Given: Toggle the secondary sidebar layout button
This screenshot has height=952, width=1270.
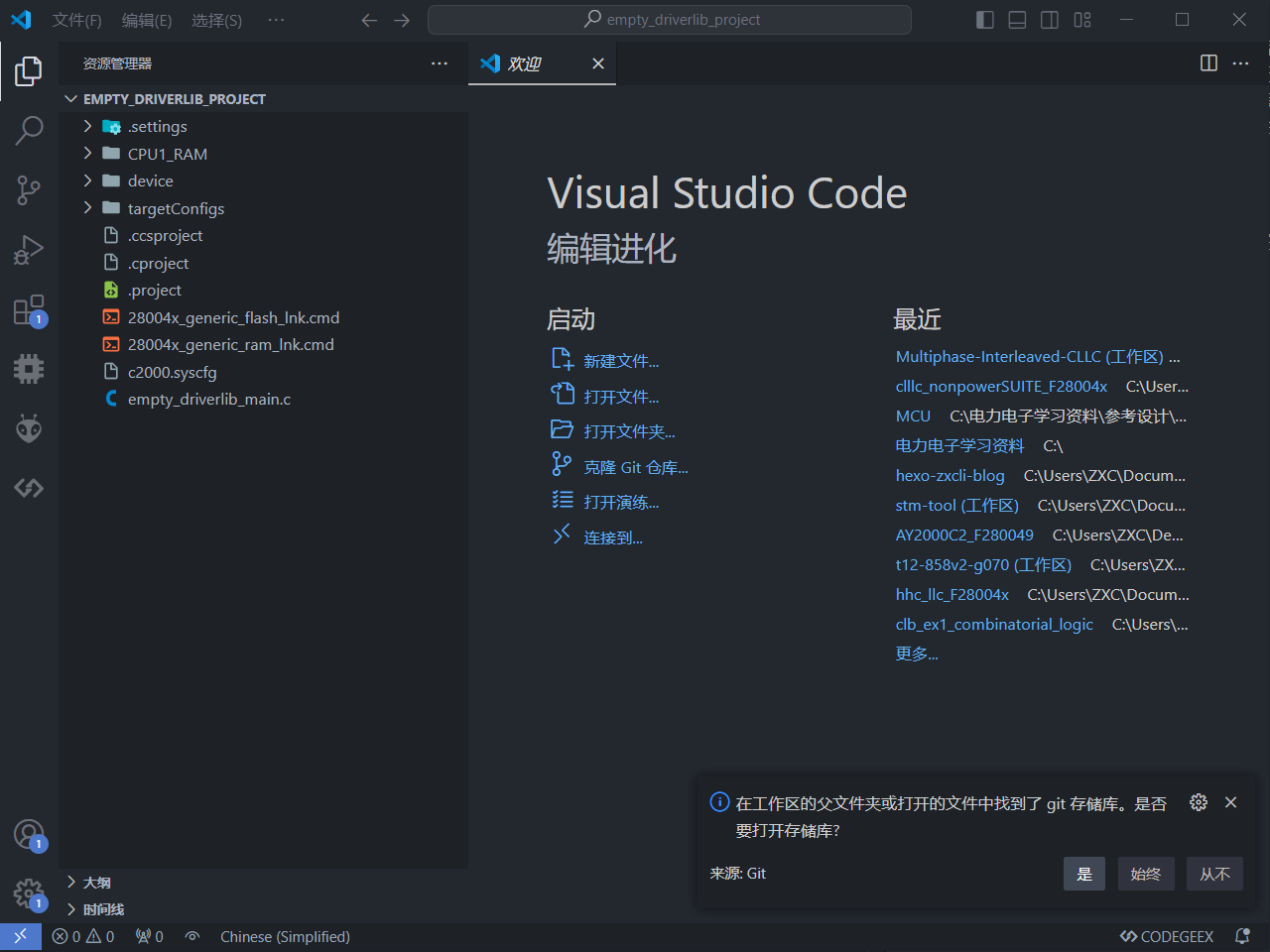Looking at the screenshot, I should click(x=1049, y=20).
